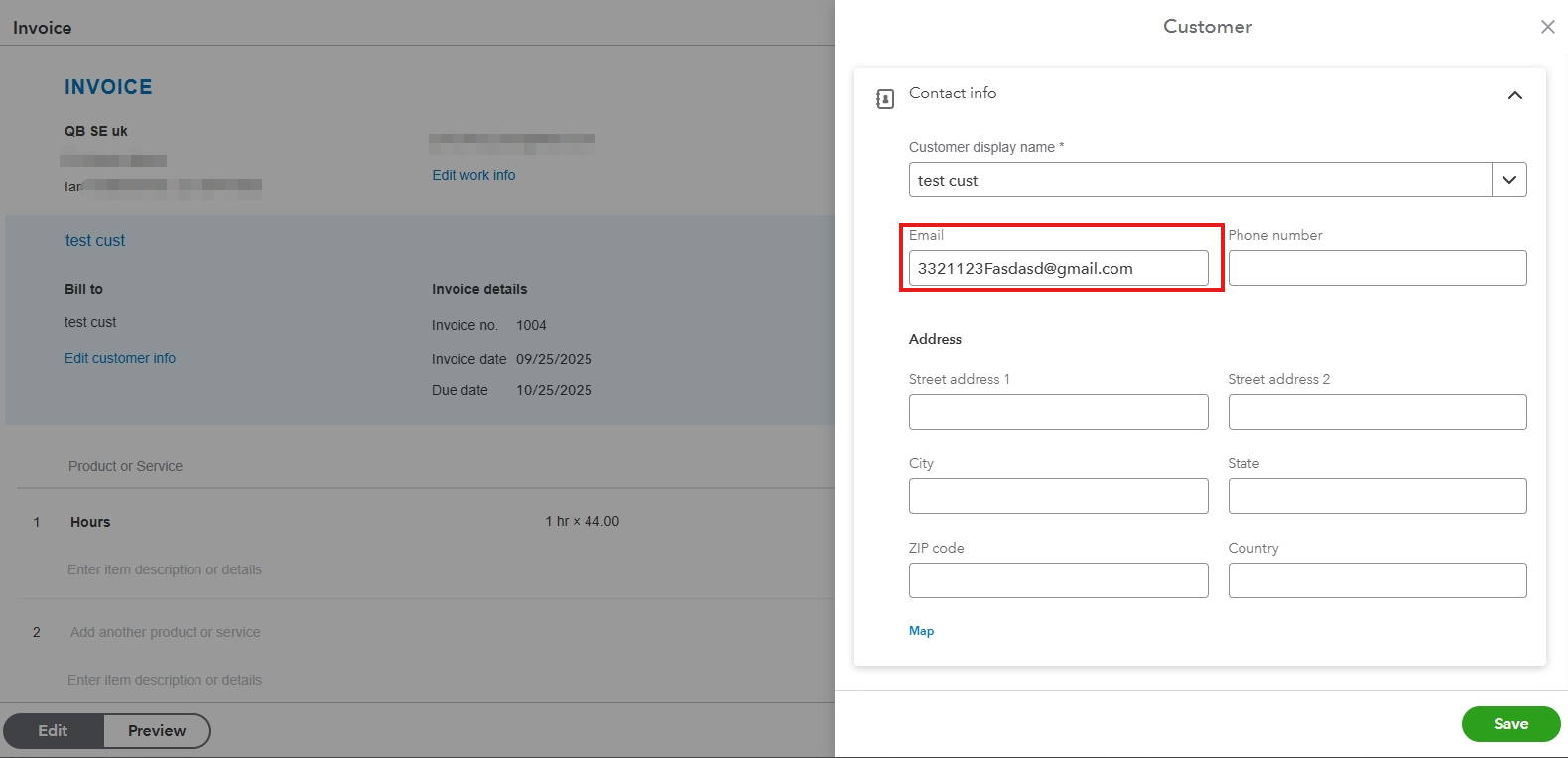Open the Map link
The height and width of the screenshot is (758, 1568).
[921, 631]
